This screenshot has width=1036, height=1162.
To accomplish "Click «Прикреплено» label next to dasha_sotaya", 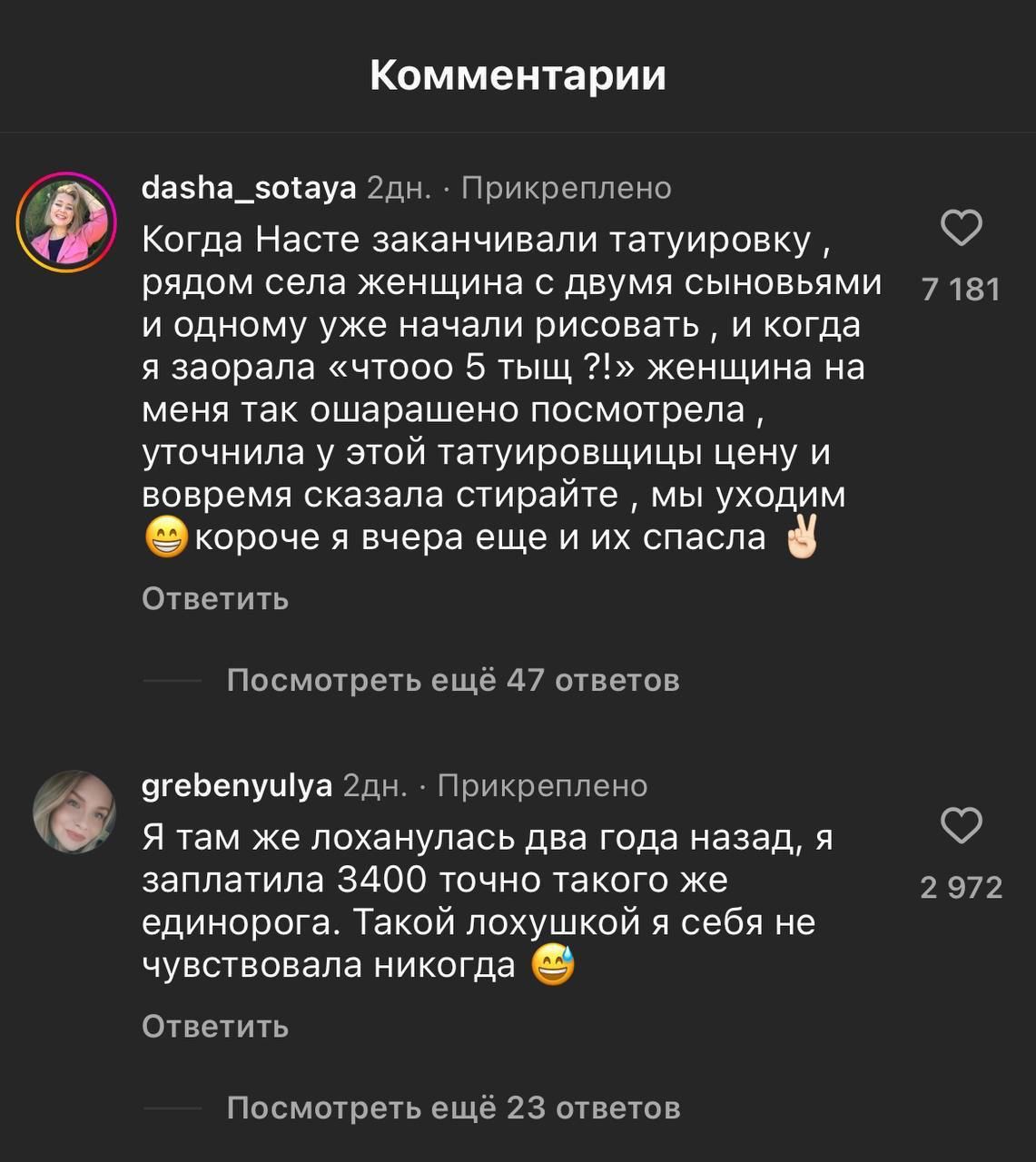I will (x=567, y=188).
